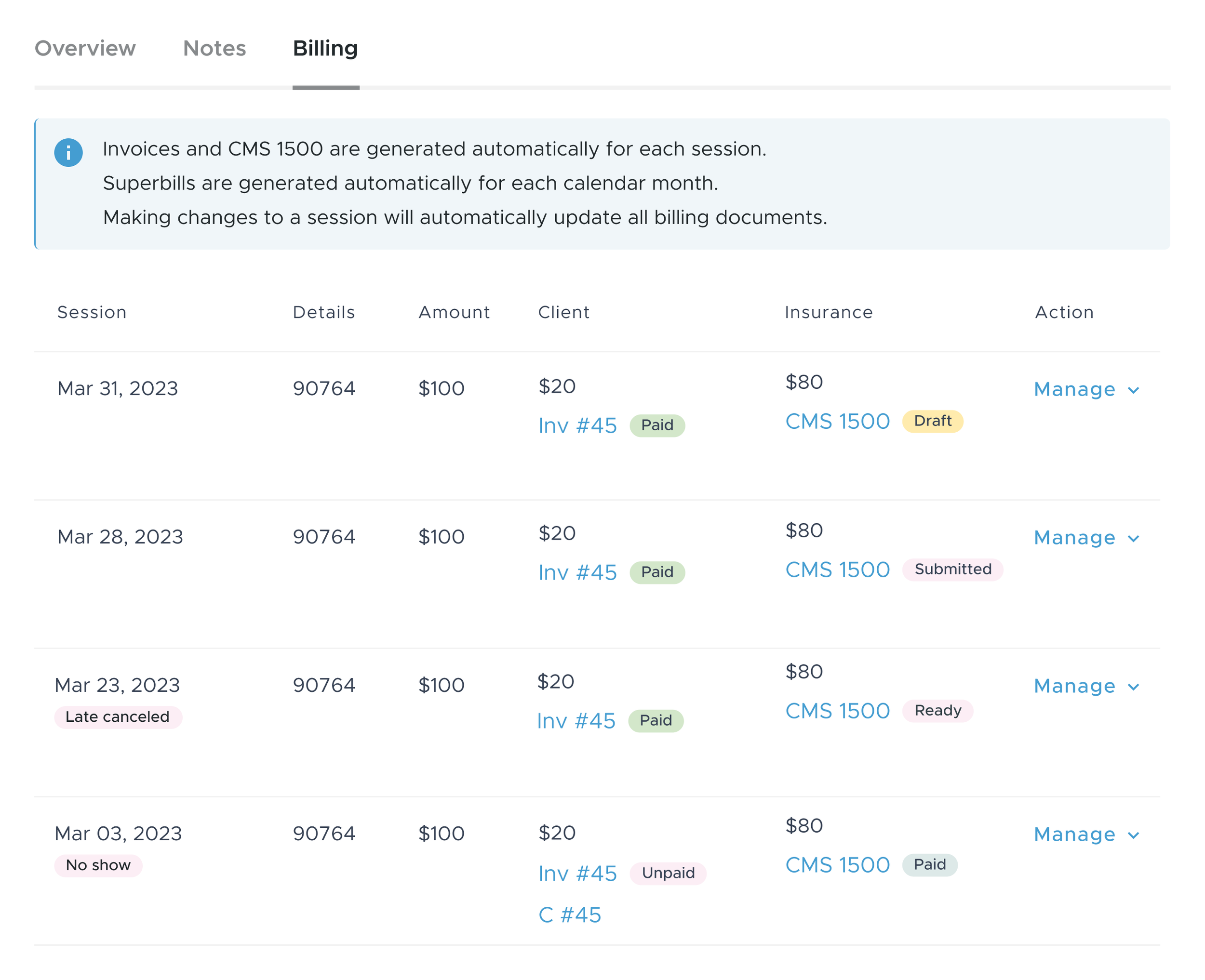Viewport: 1205px width, 980px height.
Task: Click the Session column header
Action: pyautogui.click(x=92, y=313)
